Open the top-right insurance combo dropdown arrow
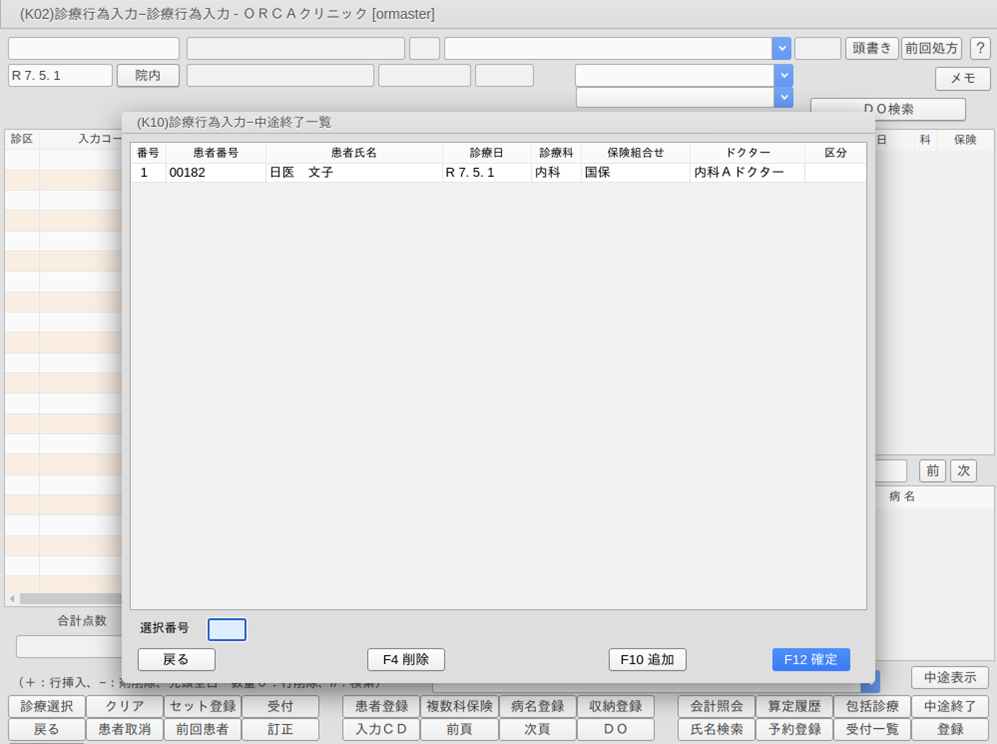The height and width of the screenshot is (744, 997). coord(781,48)
